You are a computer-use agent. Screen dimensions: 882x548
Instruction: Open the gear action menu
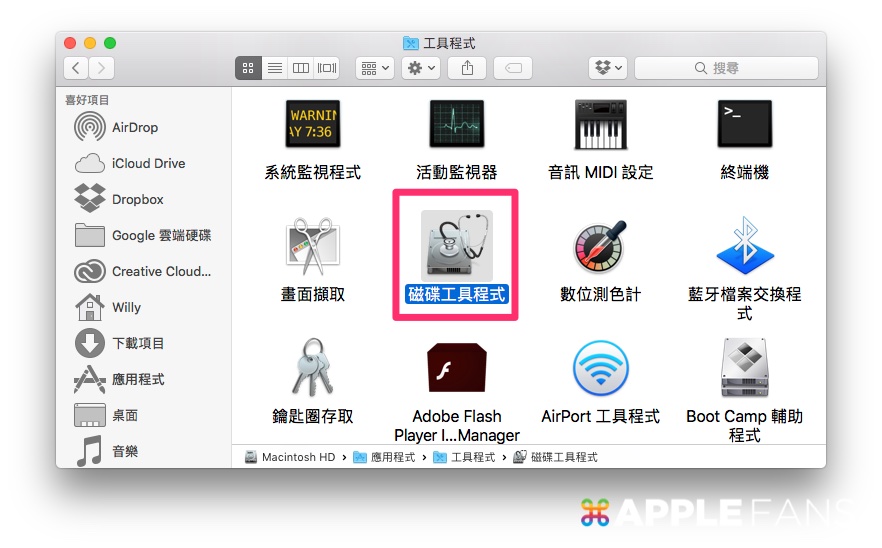point(421,68)
